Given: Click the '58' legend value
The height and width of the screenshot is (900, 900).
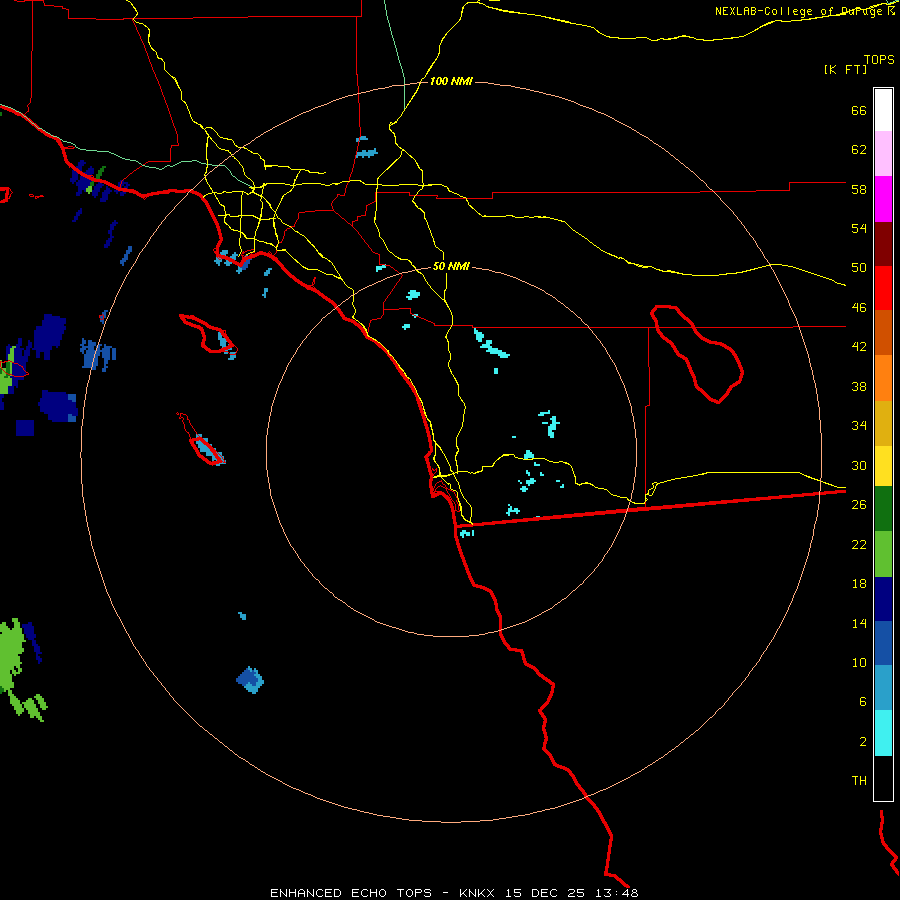Looking at the screenshot, I should [859, 189].
